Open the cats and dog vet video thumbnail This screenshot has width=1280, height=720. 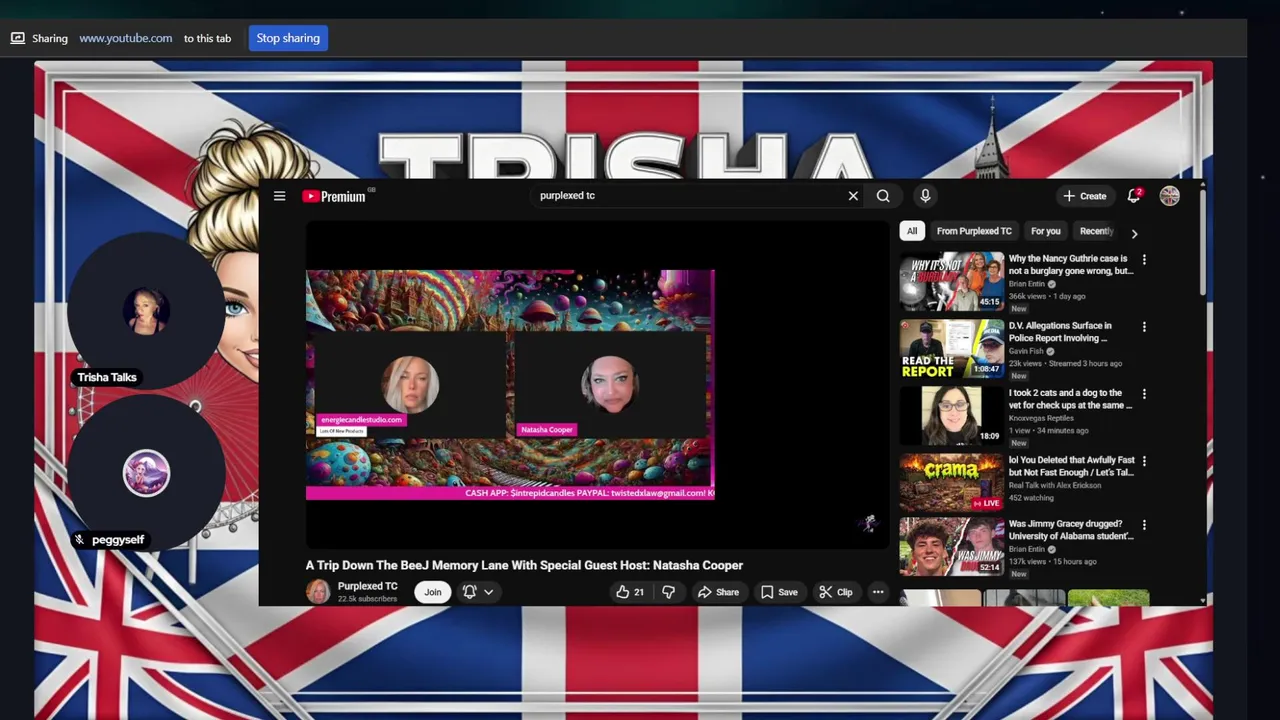click(x=951, y=415)
